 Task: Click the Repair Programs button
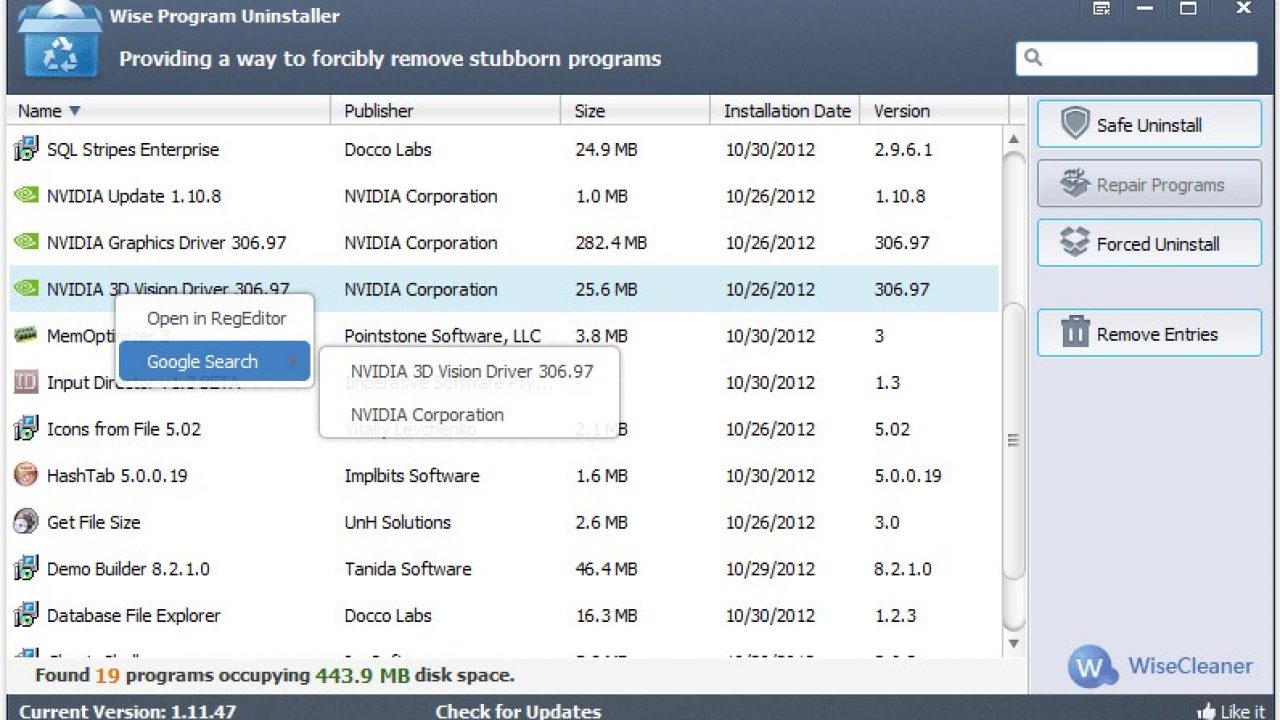(1149, 184)
